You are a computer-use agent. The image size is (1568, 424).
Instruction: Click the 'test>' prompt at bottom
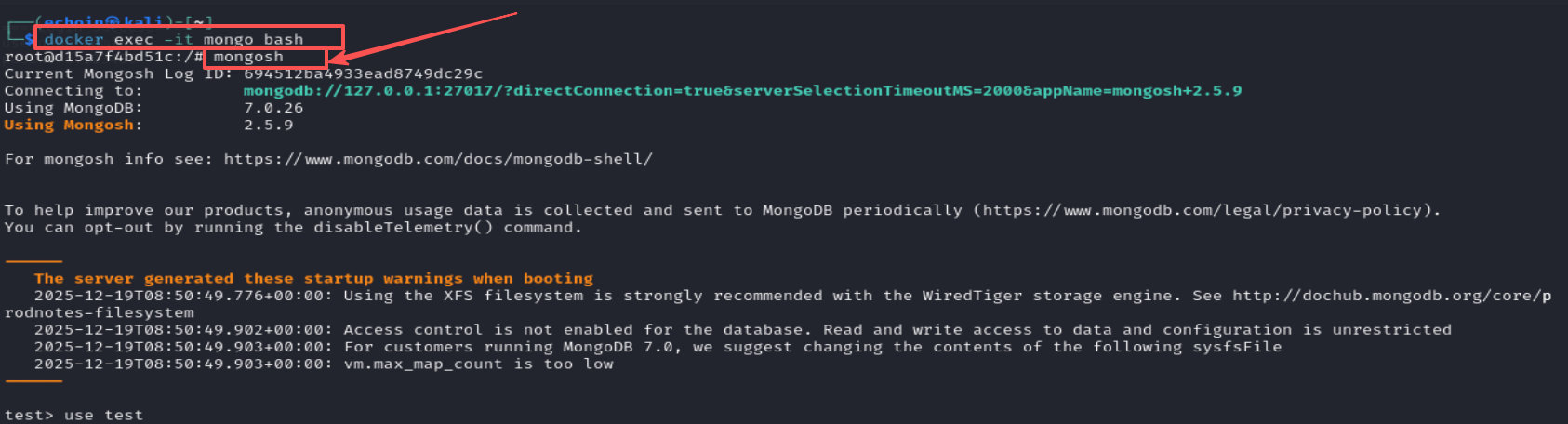[x=29, y=415]
